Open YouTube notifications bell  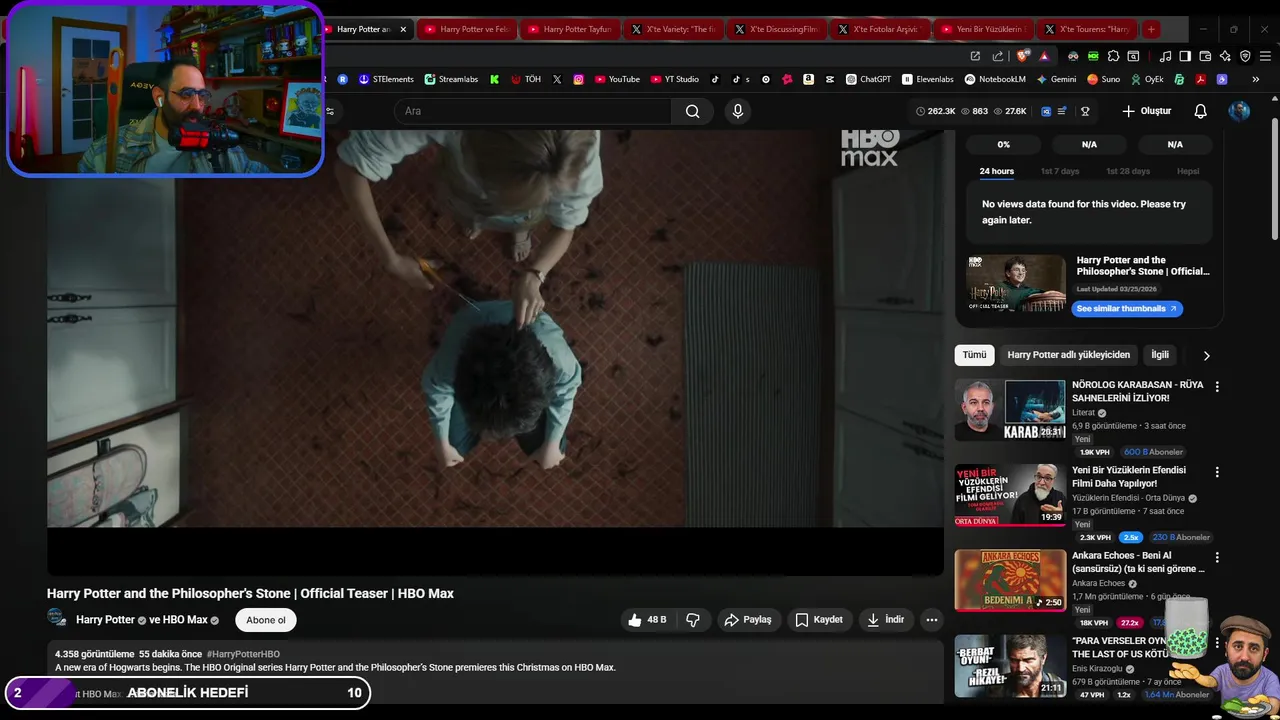(x=1200, y=111)
